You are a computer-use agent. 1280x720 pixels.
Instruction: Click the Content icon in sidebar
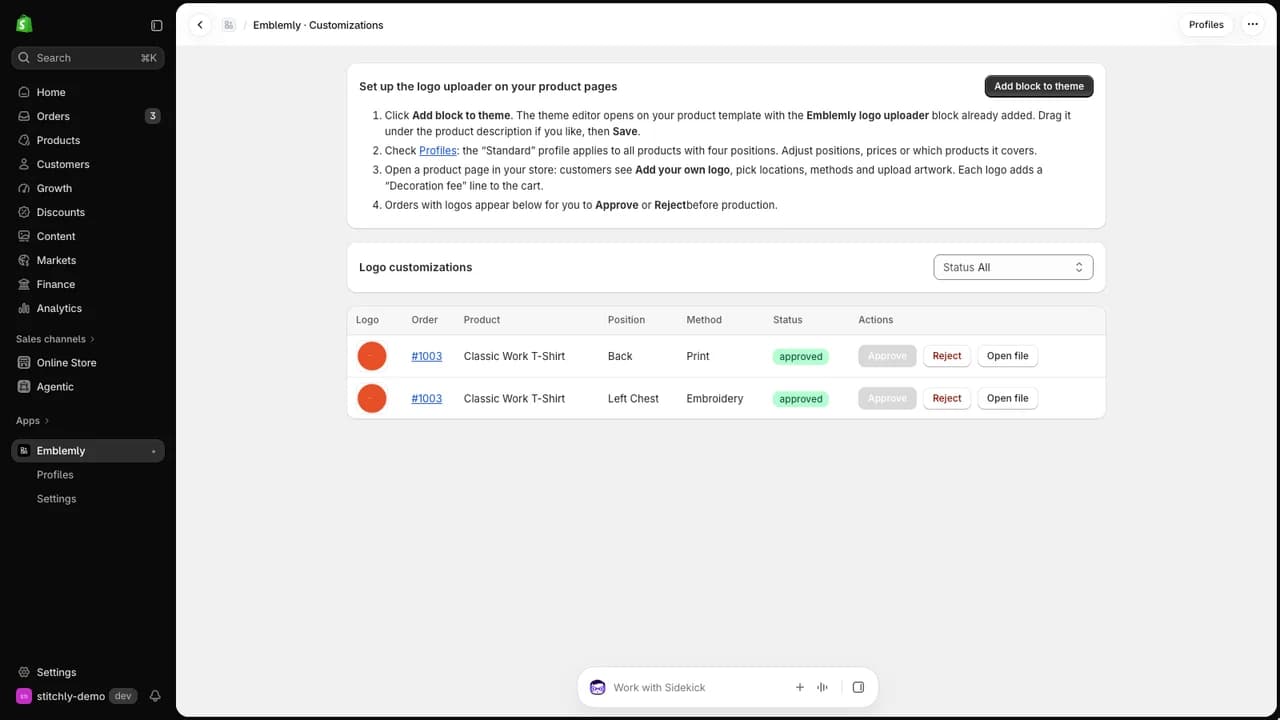[x=24, y=236]
